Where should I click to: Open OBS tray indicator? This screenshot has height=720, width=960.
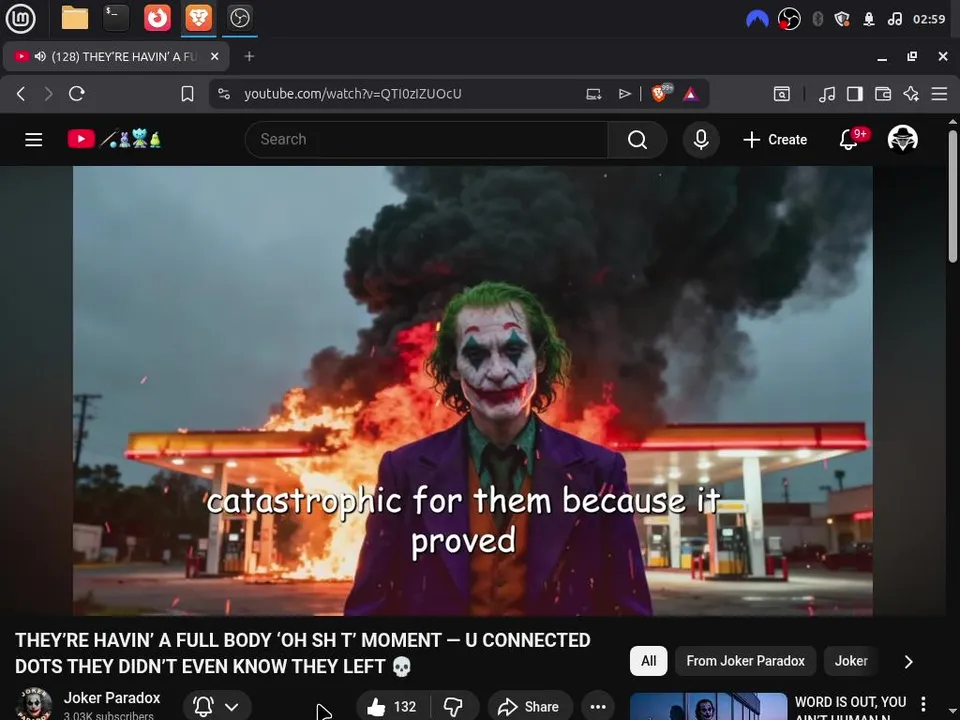point(789,19)
